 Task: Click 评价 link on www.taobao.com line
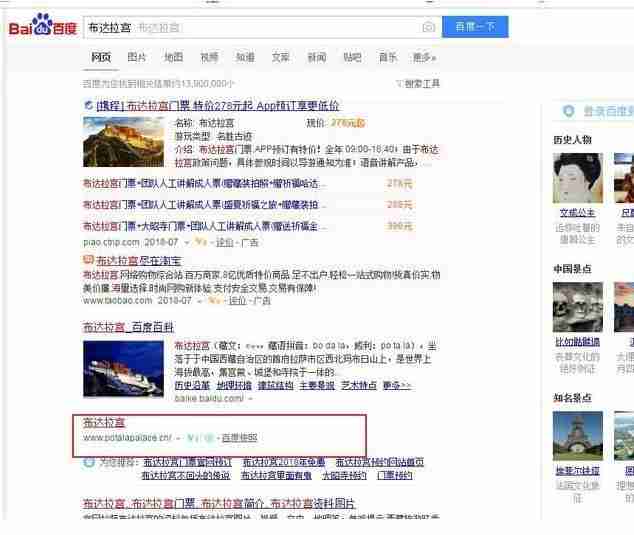(237, 301)
